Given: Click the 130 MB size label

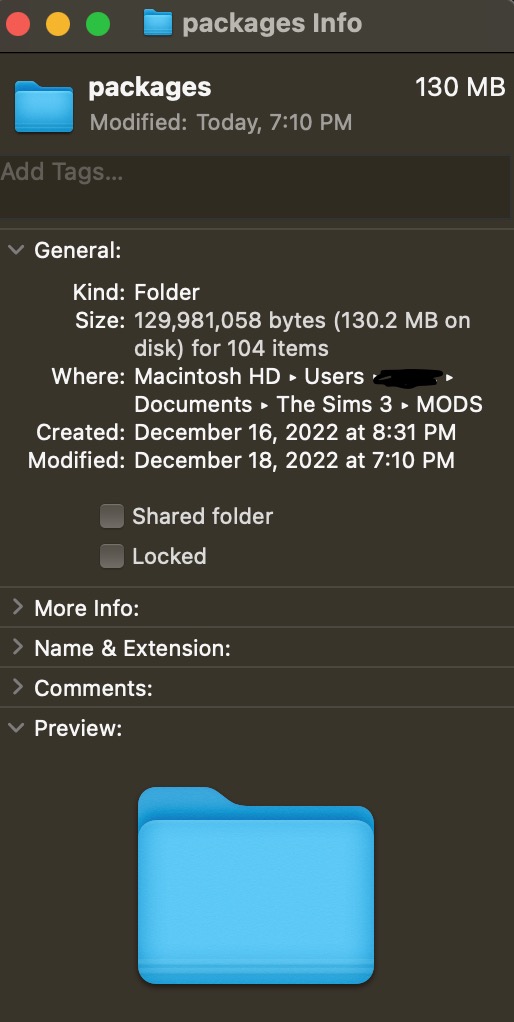Looking at the screenshot, I should [460, 87].
